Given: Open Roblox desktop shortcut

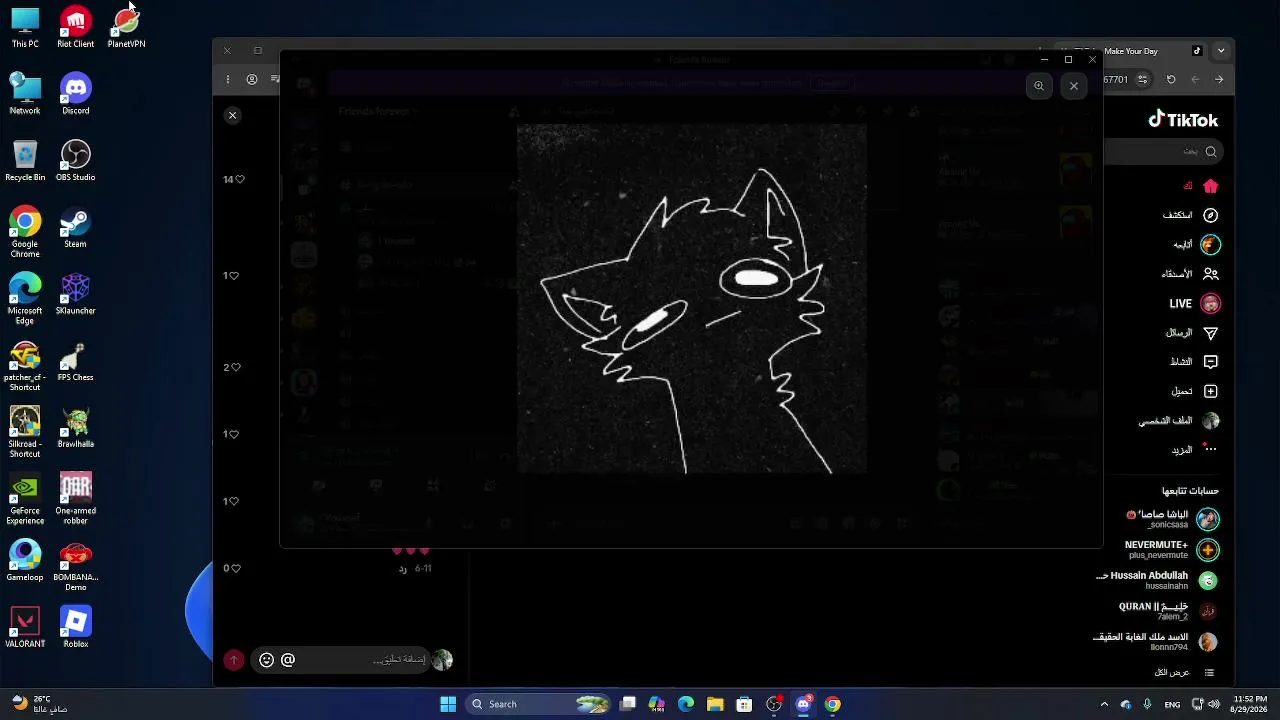Looking at the screenshot, I should coord(76,628).
